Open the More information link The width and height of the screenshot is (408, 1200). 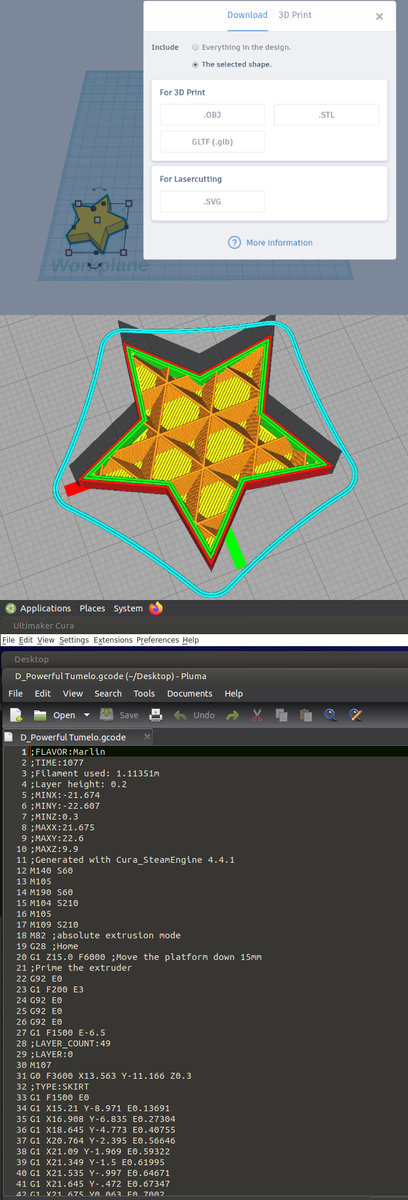[279, 243]
